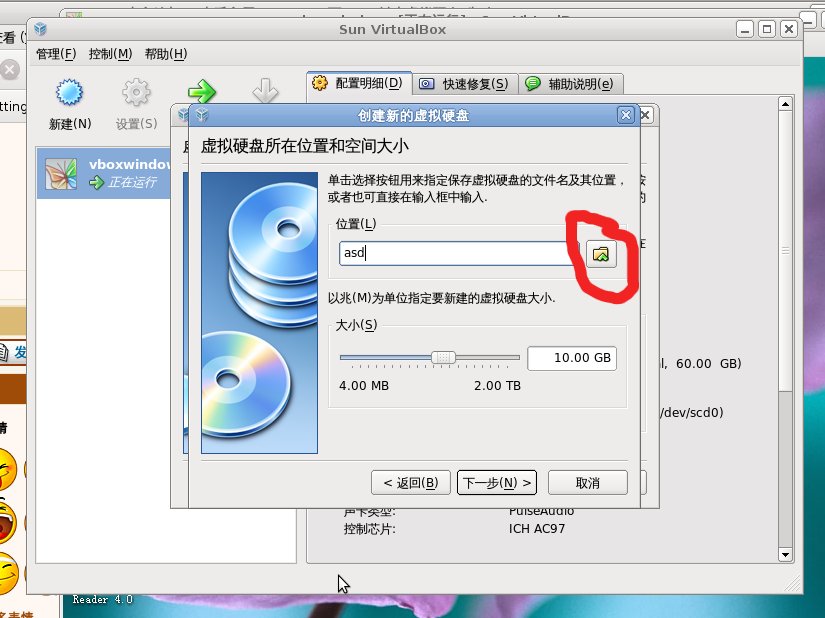Click the grey down-arrow discard toolbar icon

click(x=265, y=91)
